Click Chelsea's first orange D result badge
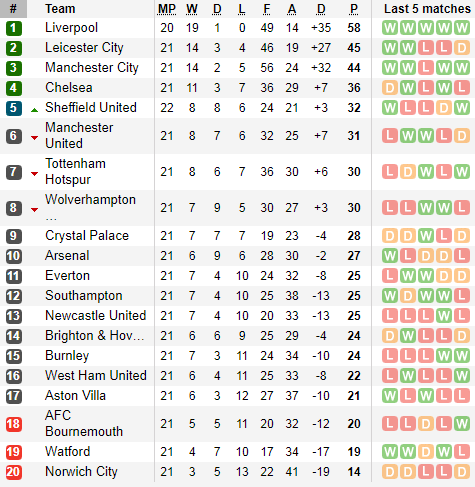Screen dimensions: 475x487 [390, 88]
